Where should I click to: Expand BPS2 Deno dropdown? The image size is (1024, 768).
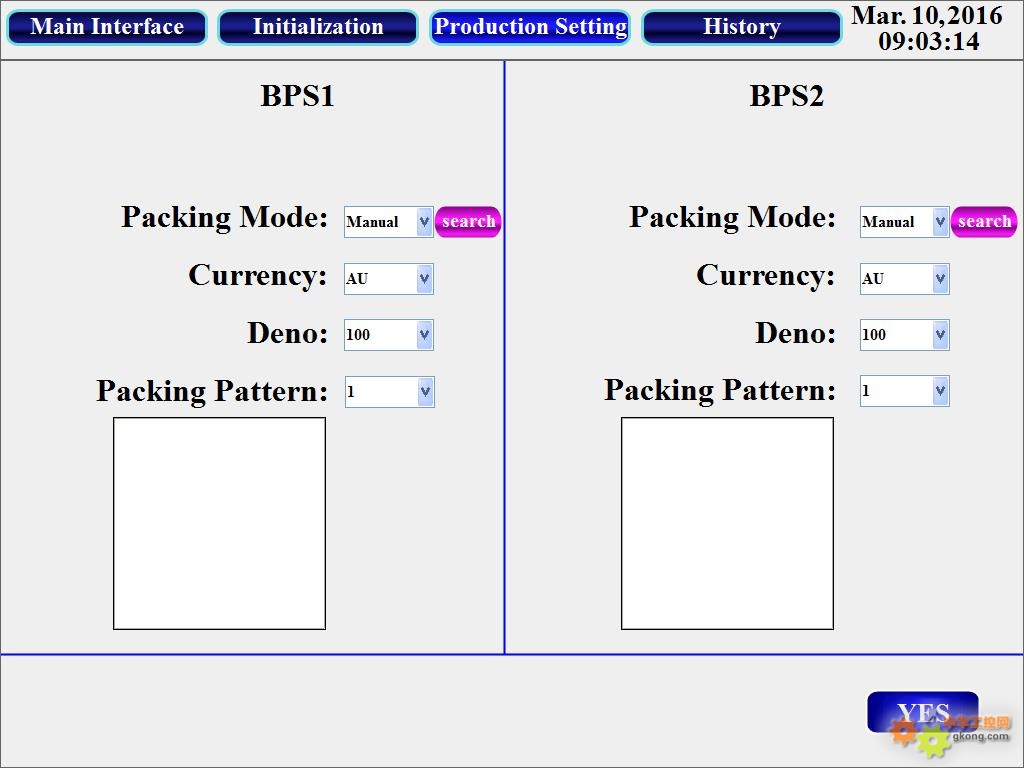[904, 335]
